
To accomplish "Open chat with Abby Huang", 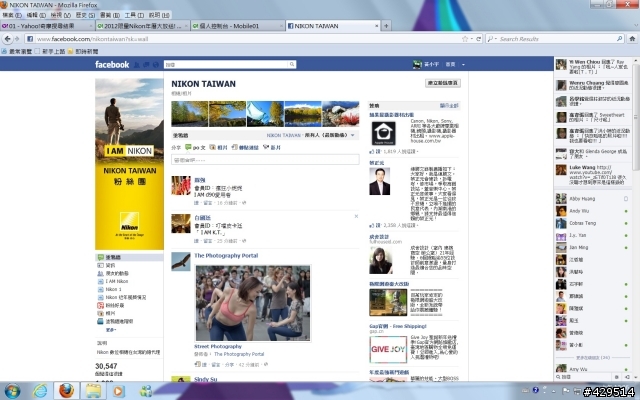I will click(592, 199).
